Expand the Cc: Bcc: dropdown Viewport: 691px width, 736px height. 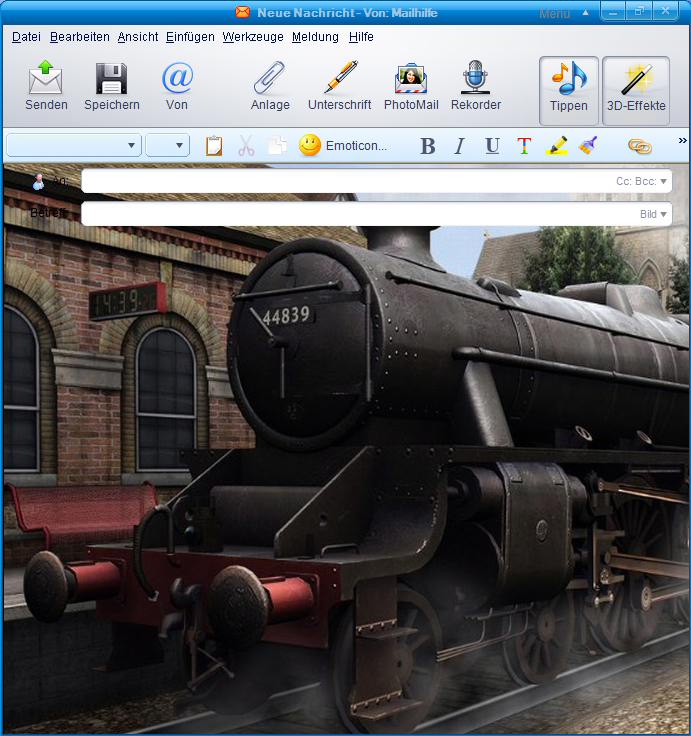pos(641,181)
